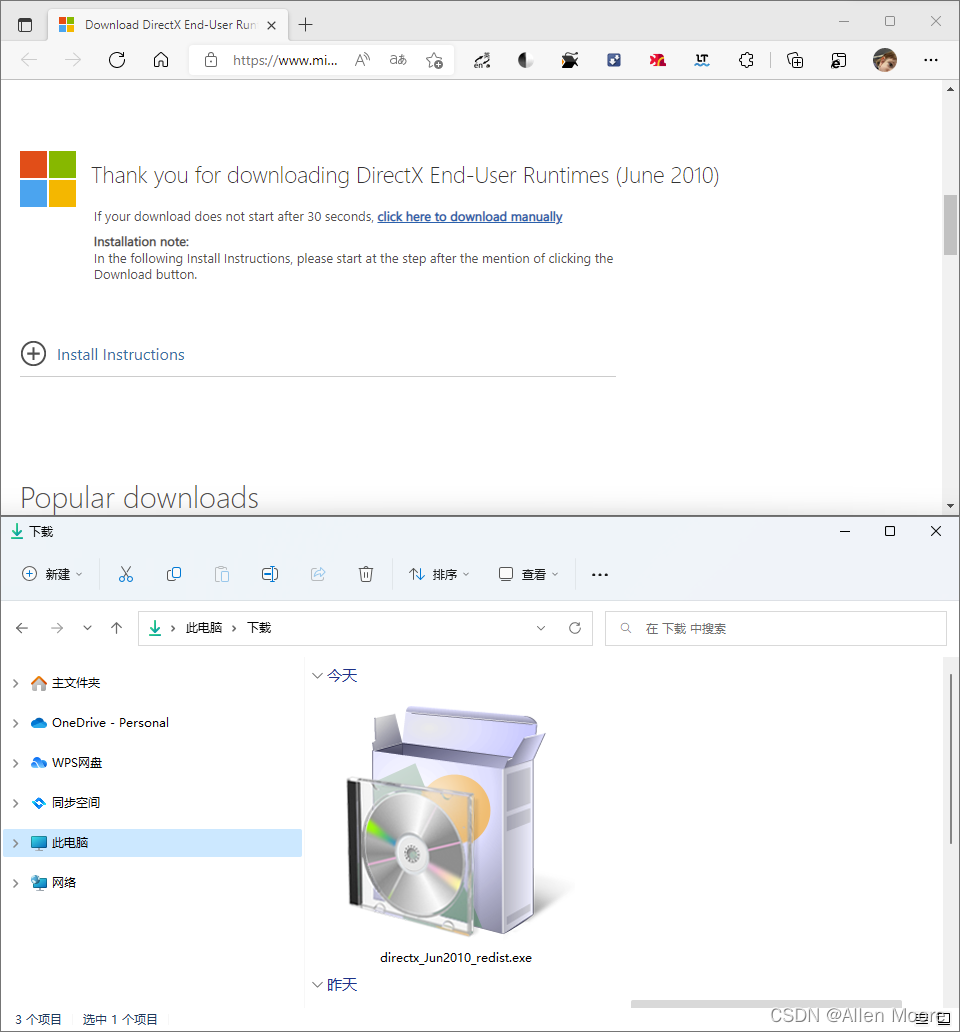Open the translate page icon
The width and height of the screenshot is (960, 1032).
point(398,61)
